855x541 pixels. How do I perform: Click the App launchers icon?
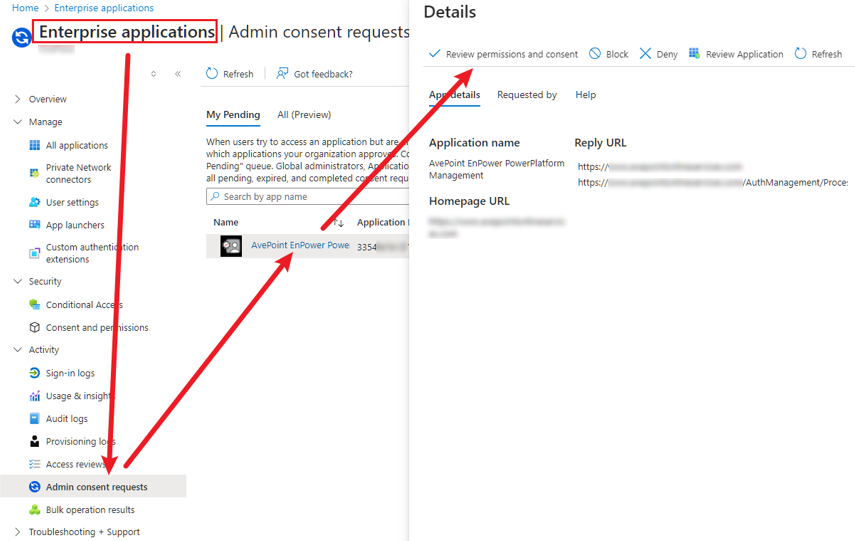tap(34, 225)
